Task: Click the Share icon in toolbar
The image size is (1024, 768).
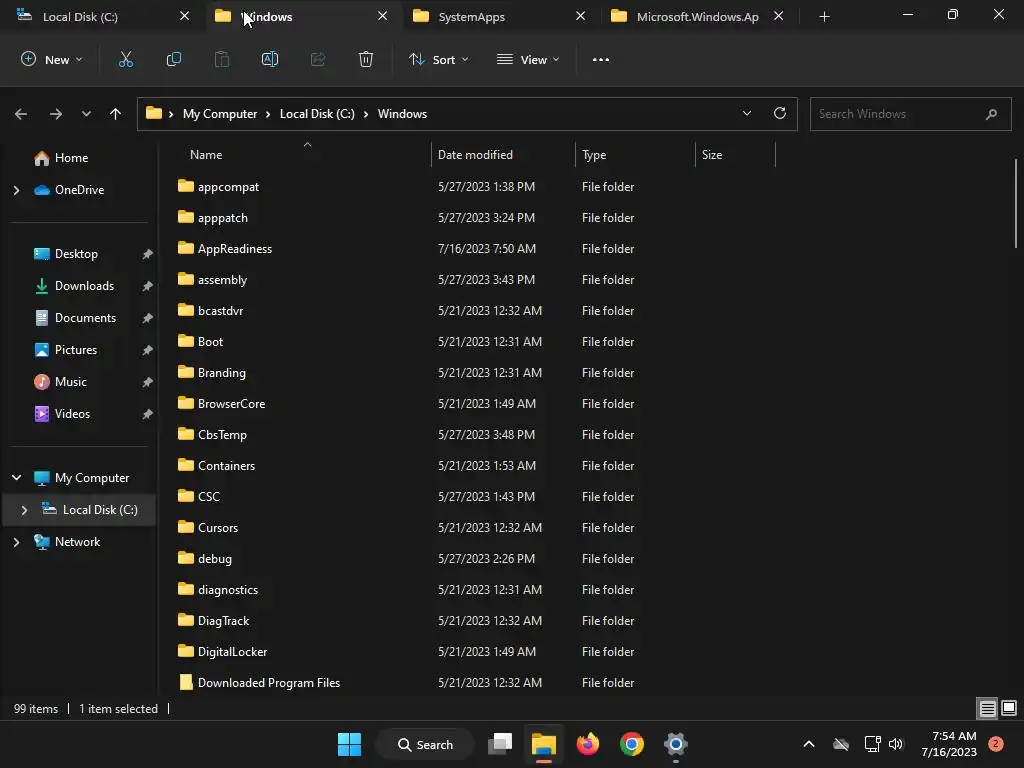Action: [x=318, y=59]
